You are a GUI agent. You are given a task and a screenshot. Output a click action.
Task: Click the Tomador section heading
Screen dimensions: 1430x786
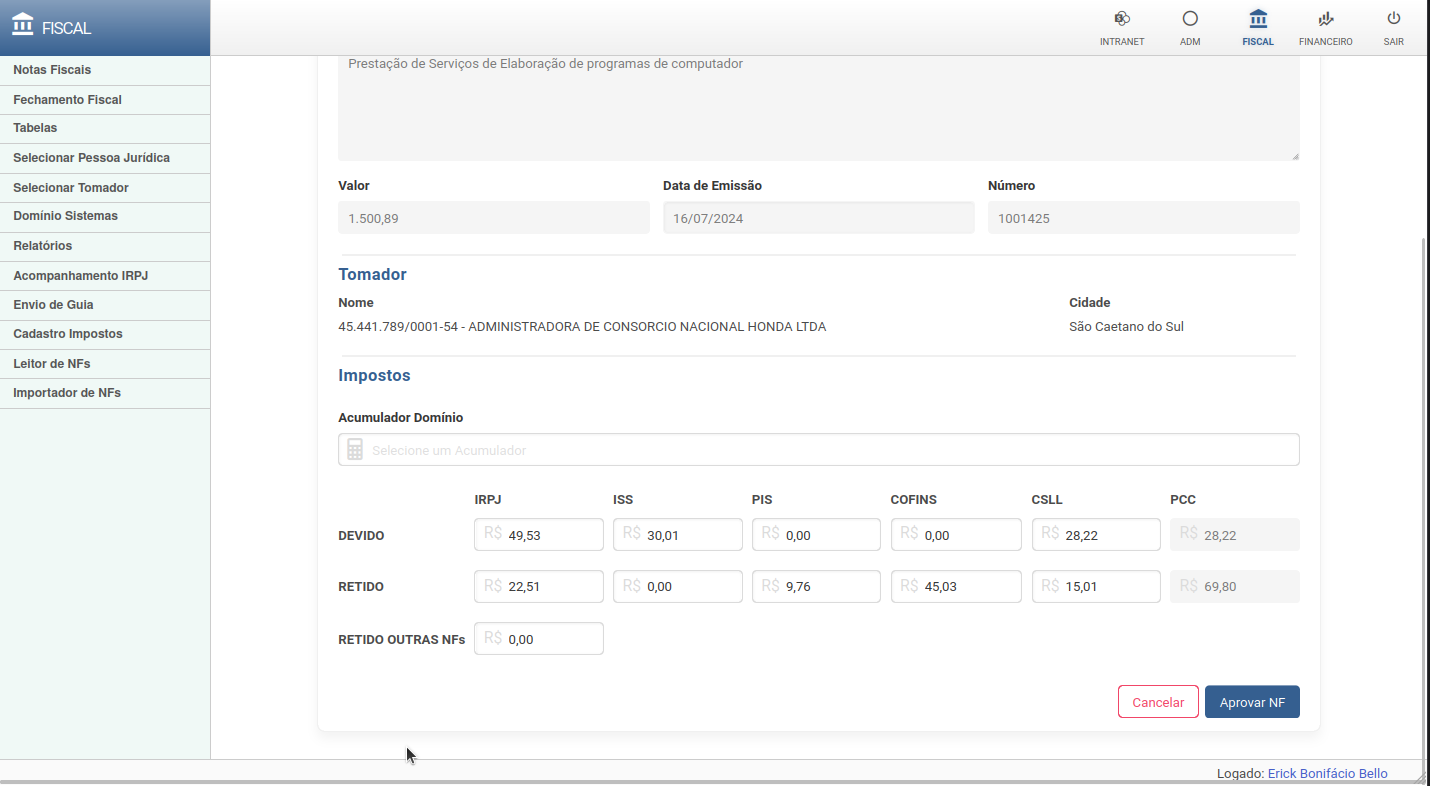tap(372, 274)
